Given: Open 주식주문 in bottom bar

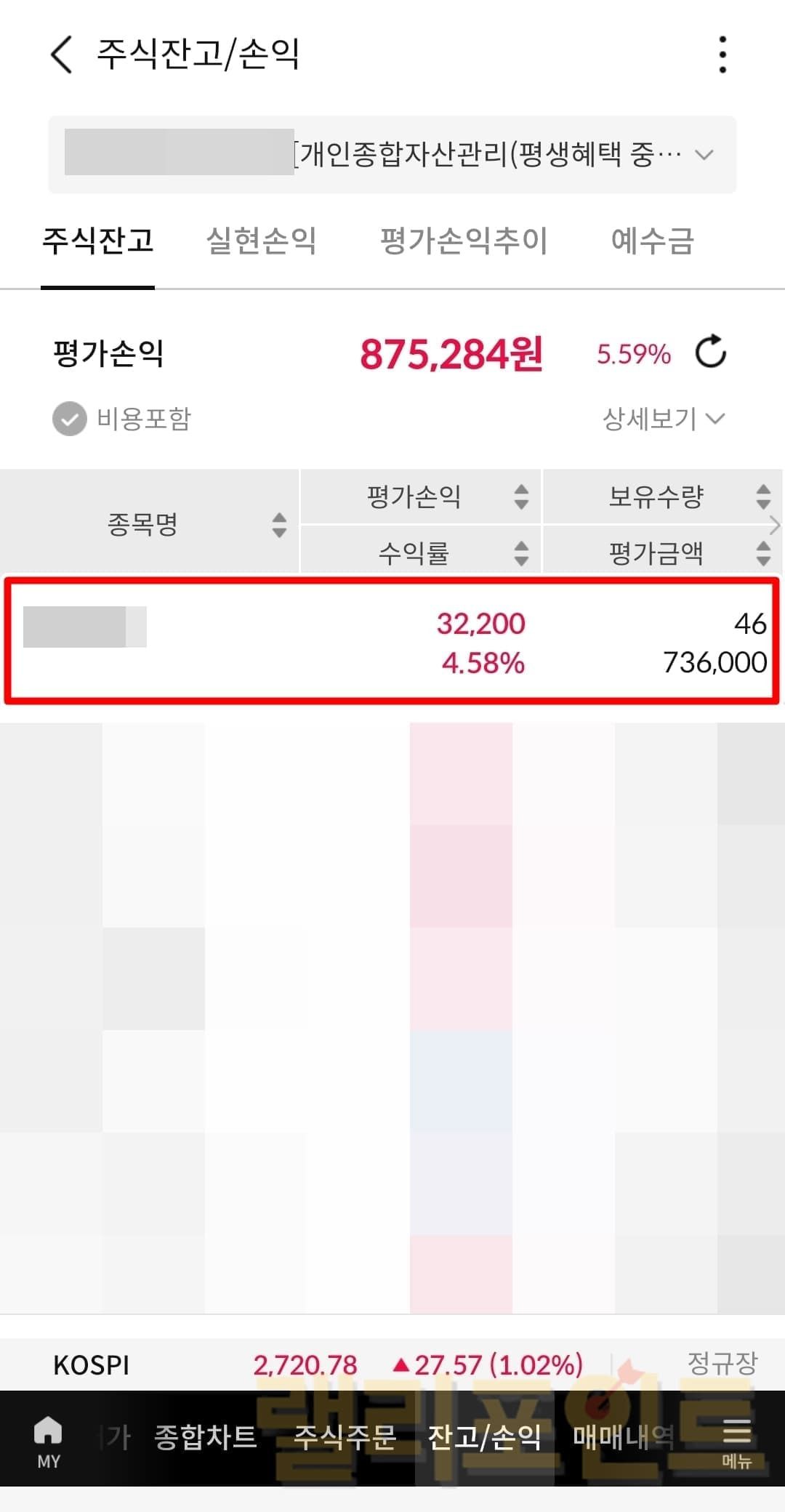Looking at the screenshot, I should pyautogui.click(x=345, y=1437).
